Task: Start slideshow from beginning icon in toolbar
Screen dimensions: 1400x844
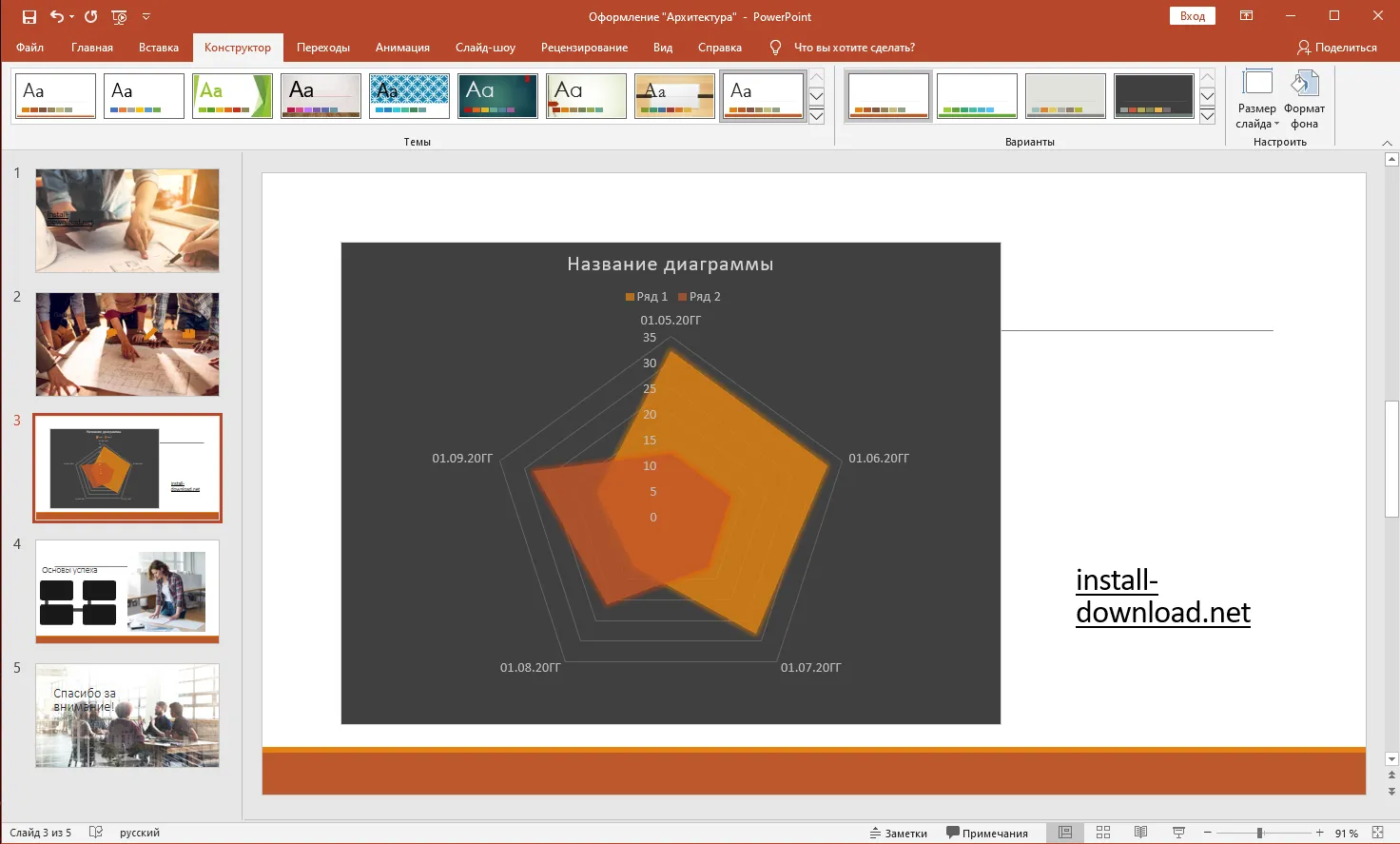Action: click(x=119, y=17)
